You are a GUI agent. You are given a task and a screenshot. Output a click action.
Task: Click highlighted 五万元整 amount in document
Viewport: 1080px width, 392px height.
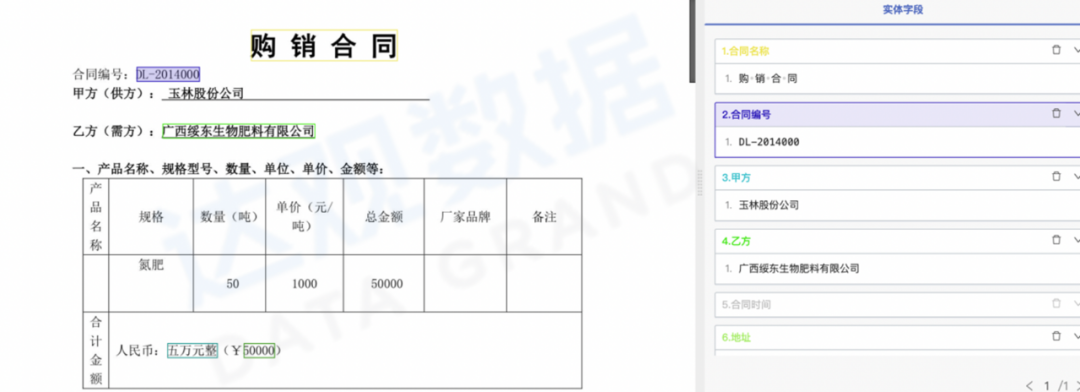coord(193,351)
